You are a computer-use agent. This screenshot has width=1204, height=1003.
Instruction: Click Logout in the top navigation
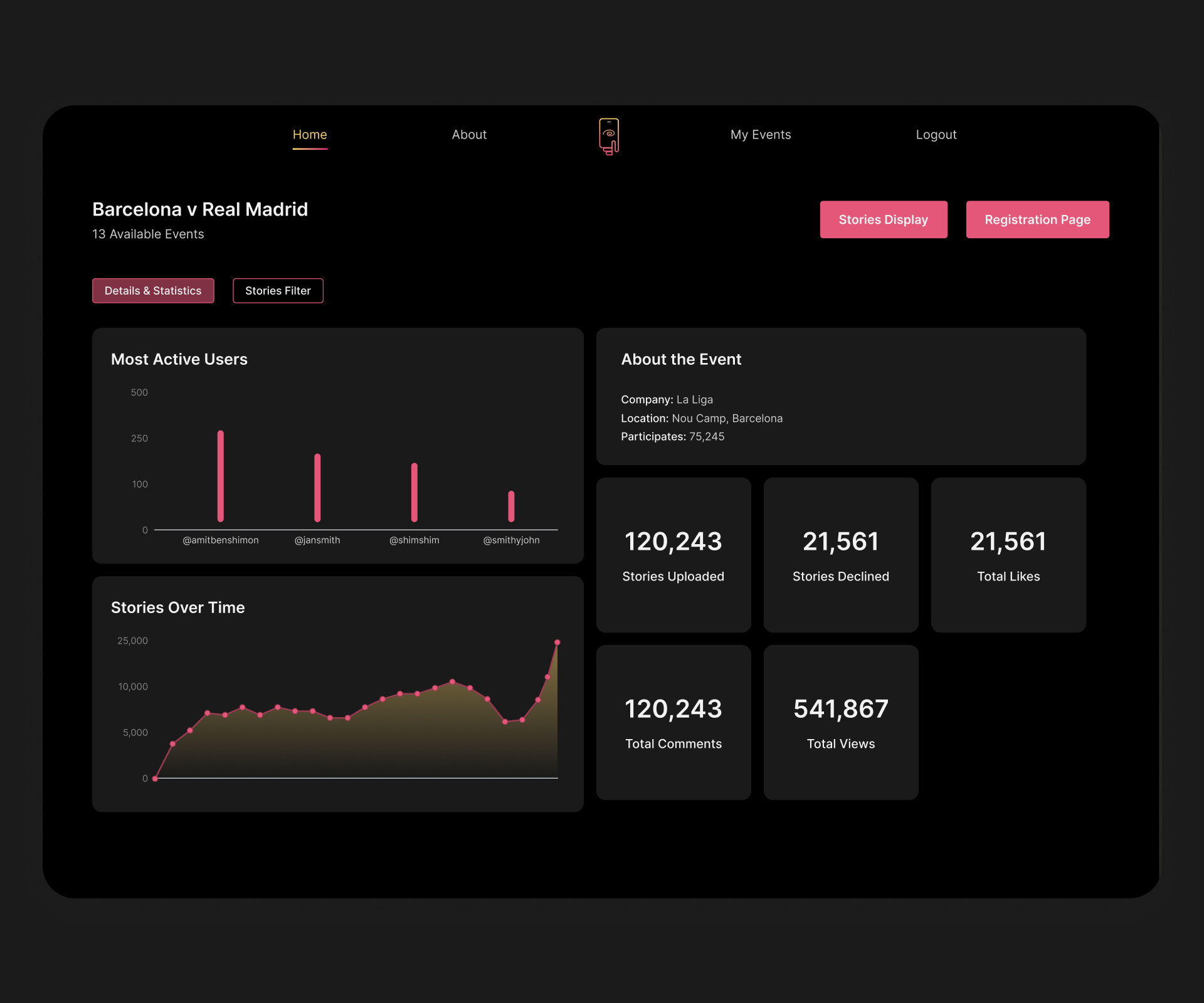(x=936, y=134)
